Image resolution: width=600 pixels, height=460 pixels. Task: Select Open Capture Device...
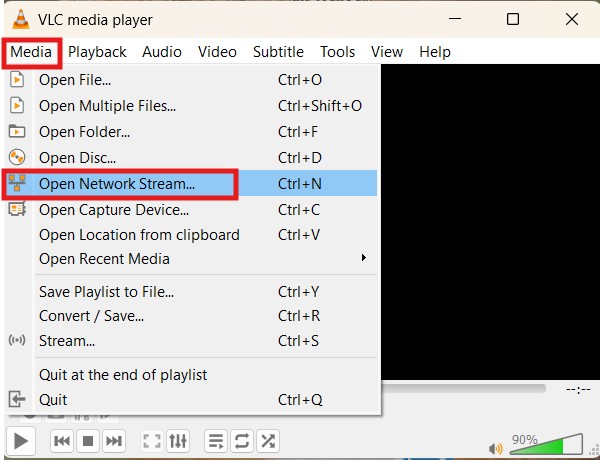(191, 209)
